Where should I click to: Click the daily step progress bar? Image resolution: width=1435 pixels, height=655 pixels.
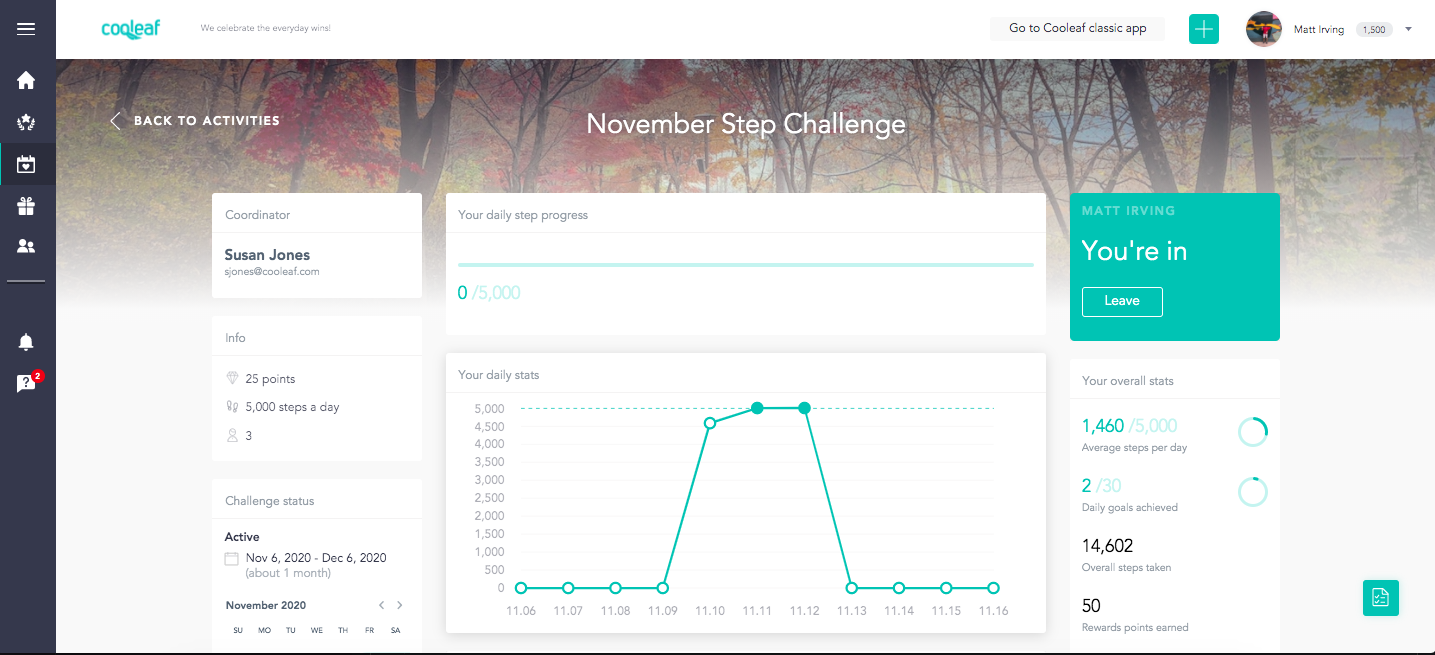(745, 265)
